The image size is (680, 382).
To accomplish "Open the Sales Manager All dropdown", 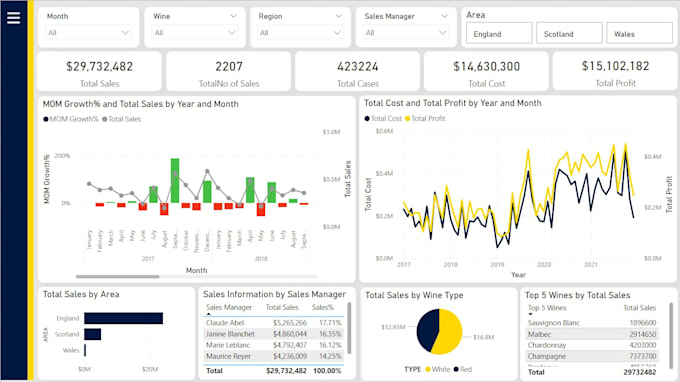I will point(406,33).
